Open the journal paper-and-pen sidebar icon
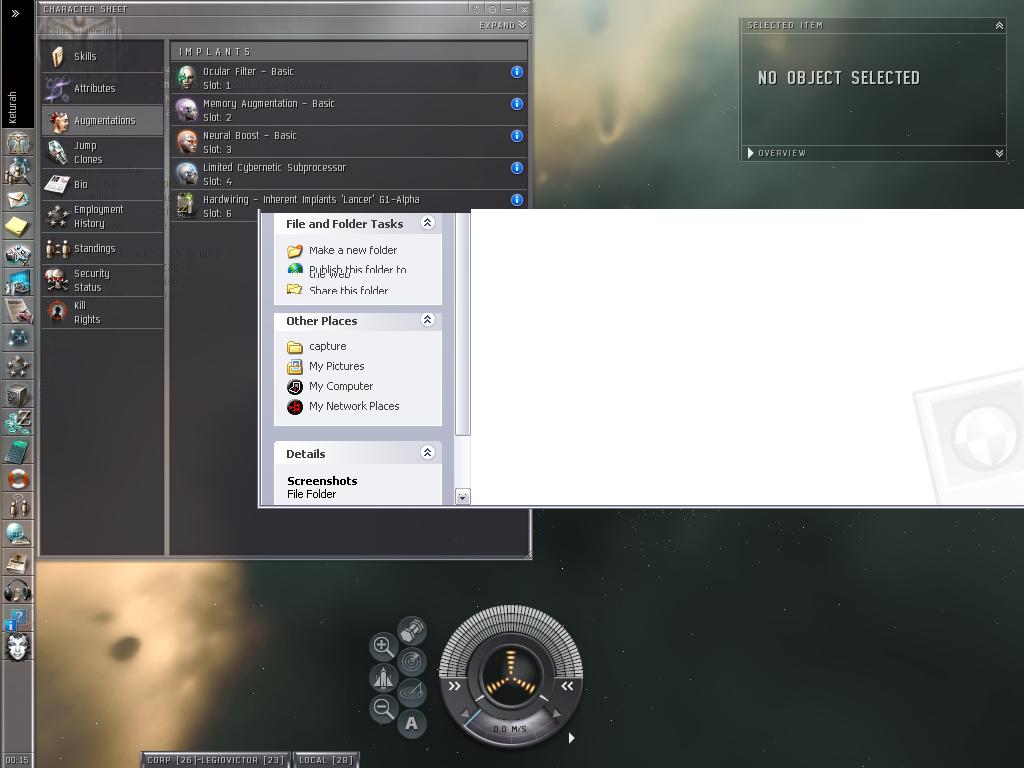 pos(18,310)
